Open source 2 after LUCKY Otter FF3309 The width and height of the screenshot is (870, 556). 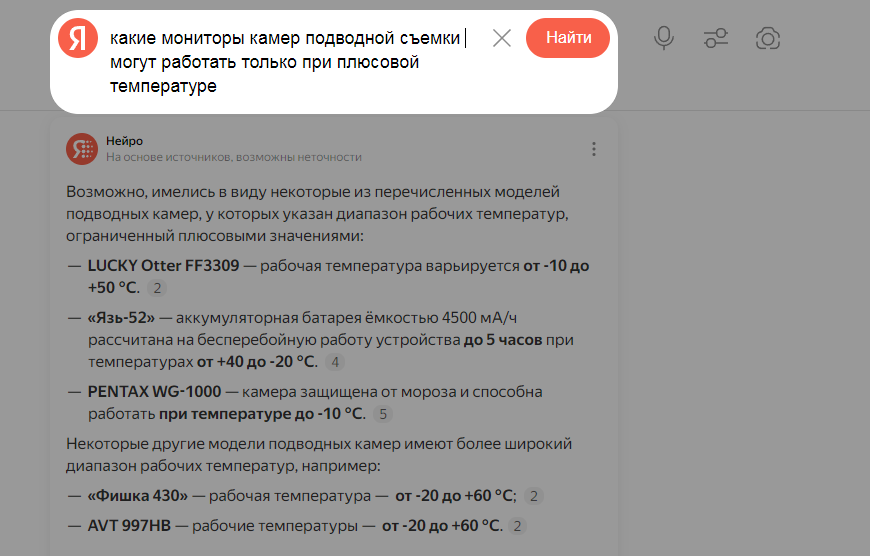click(157, 288)
